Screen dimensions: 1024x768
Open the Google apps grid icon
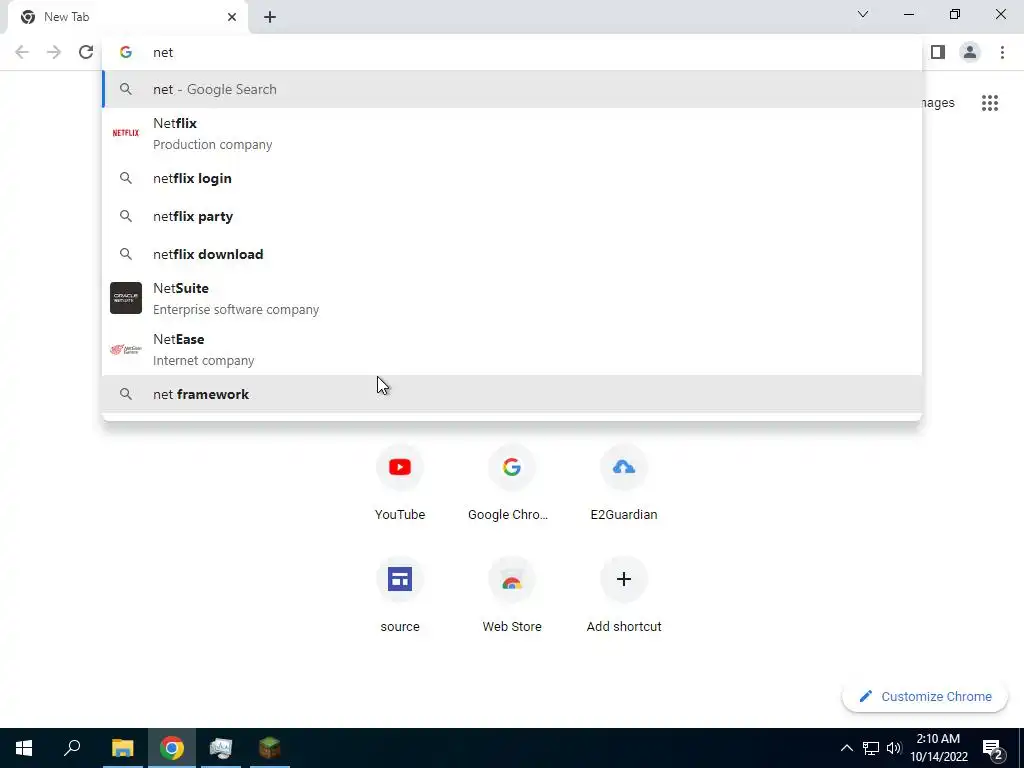(989, 103)
